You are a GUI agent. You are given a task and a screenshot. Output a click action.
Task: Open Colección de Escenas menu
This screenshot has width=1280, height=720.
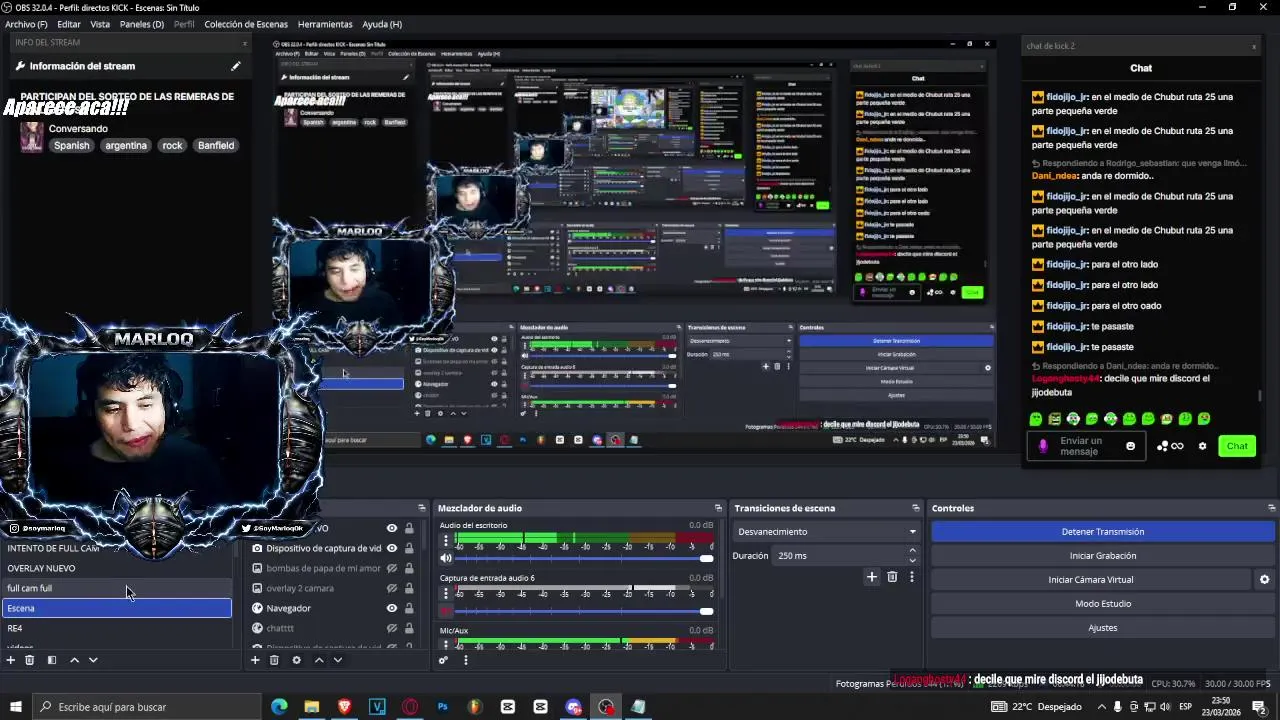click(246, 24)
